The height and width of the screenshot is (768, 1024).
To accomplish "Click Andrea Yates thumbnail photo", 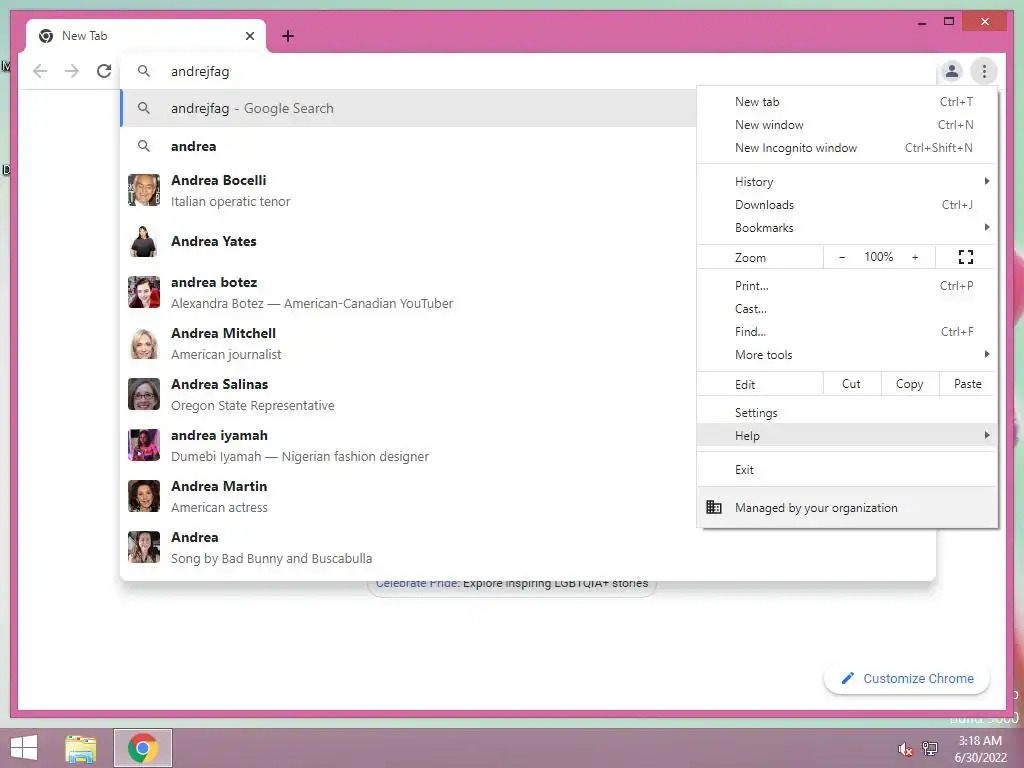I will pyautogui.click(x=144, y=241).
